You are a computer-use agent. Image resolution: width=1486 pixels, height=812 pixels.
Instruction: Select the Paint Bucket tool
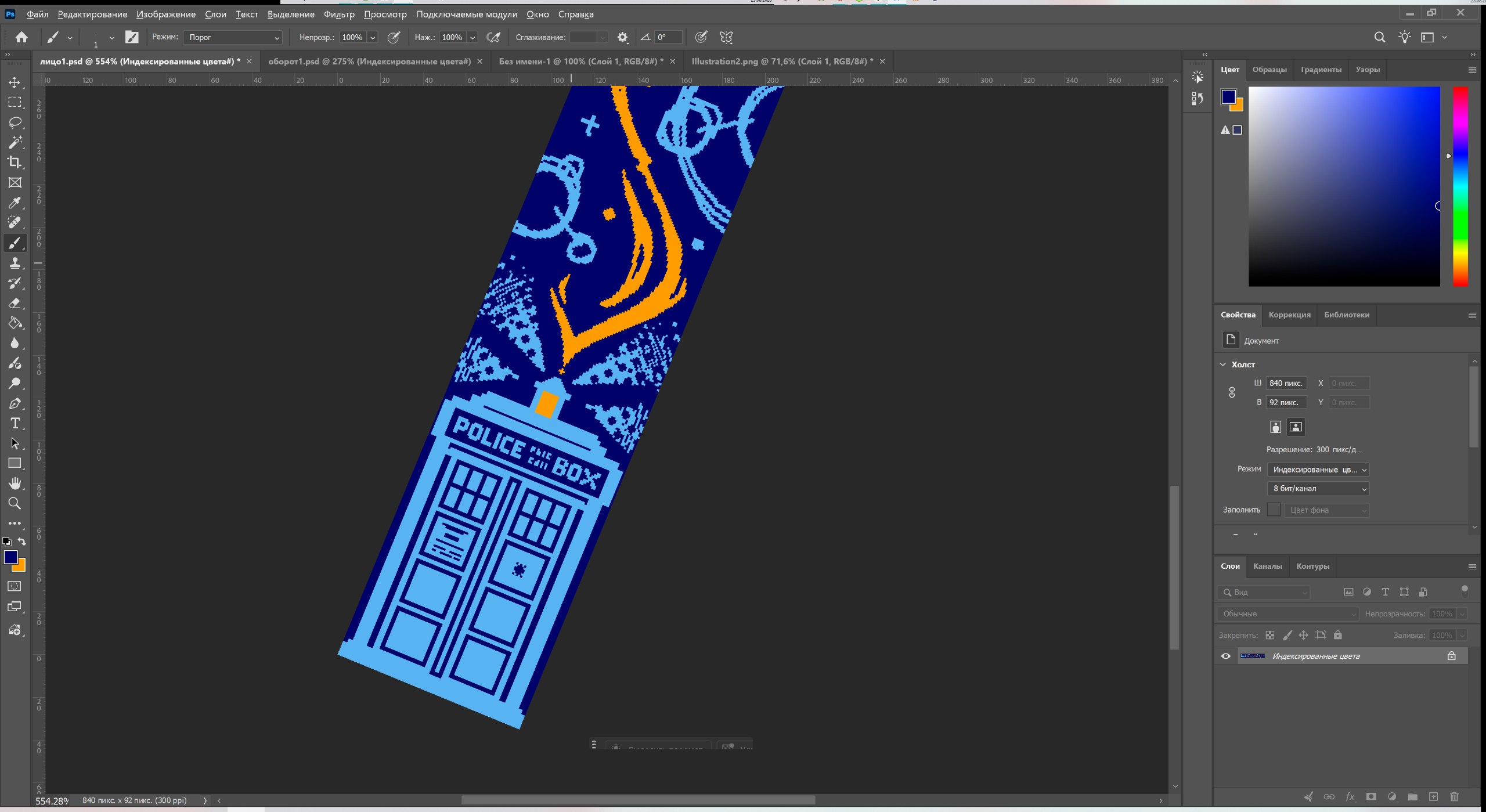(15, 323)
